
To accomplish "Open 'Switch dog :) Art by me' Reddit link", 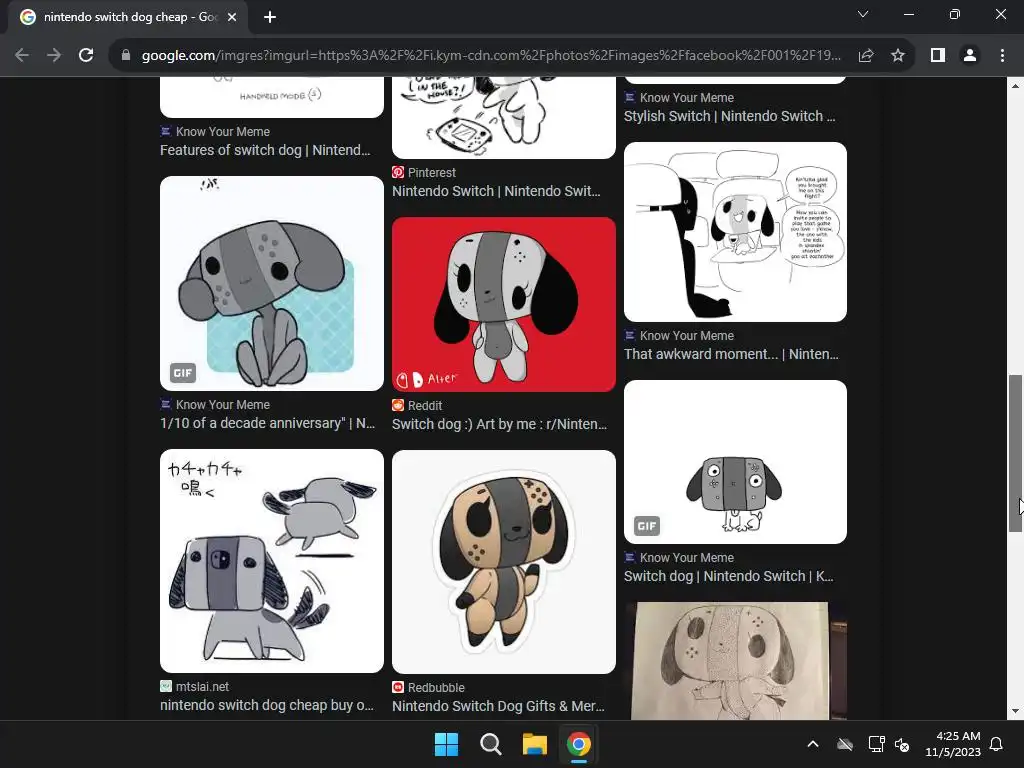I will (500, 424).
